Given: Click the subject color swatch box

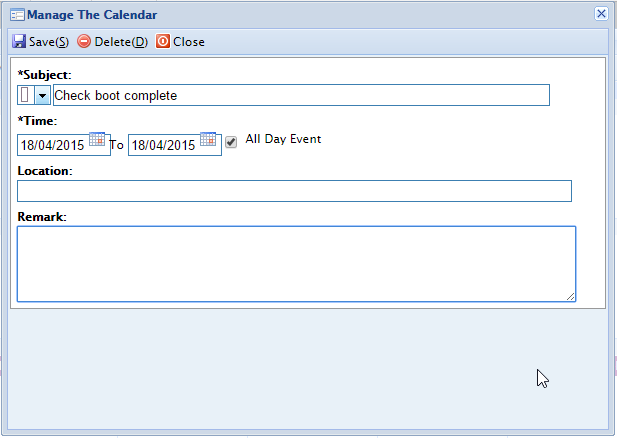Looking at the screenshot, I should point(25,95).
